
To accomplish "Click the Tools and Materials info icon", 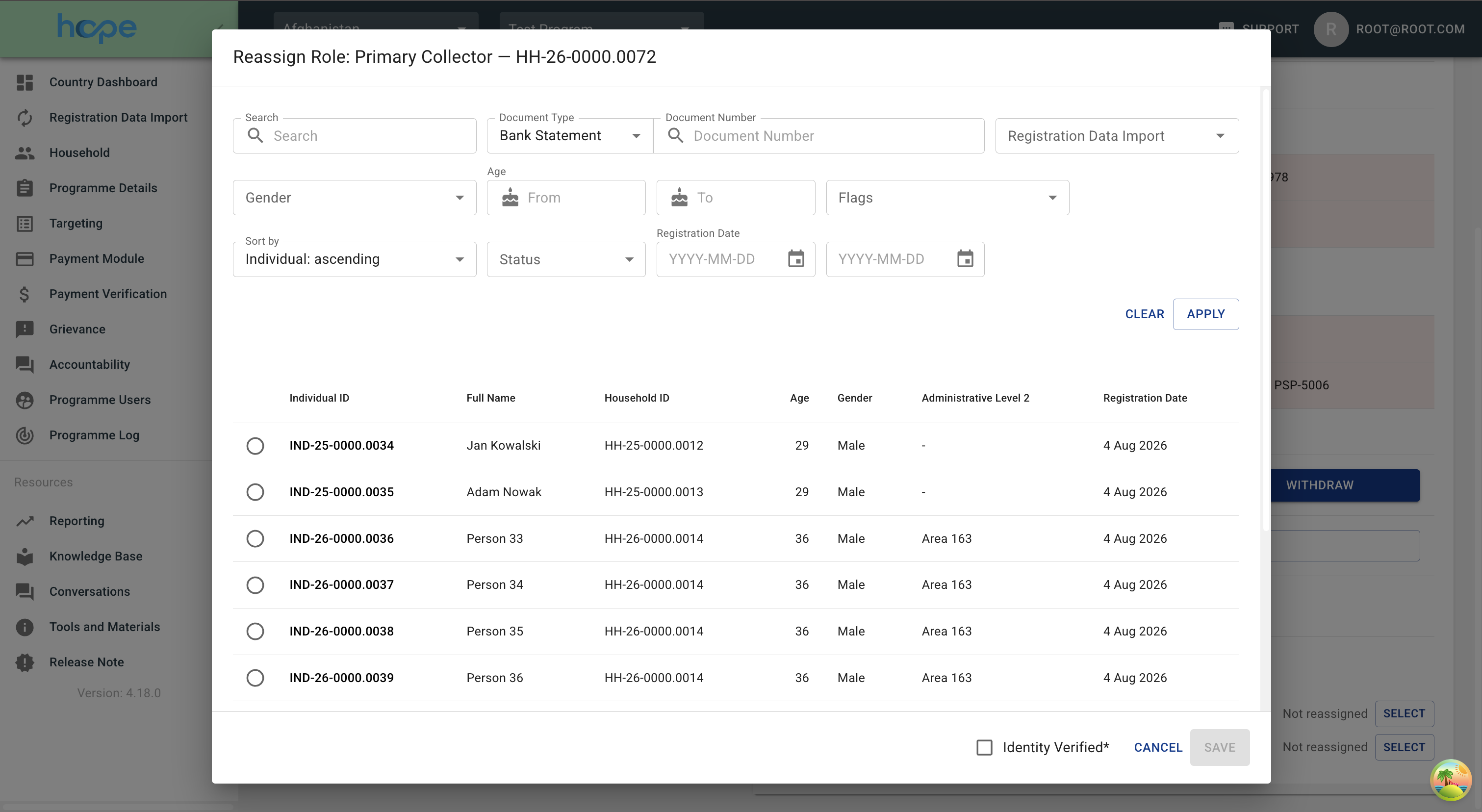I will tap(25, 627).
